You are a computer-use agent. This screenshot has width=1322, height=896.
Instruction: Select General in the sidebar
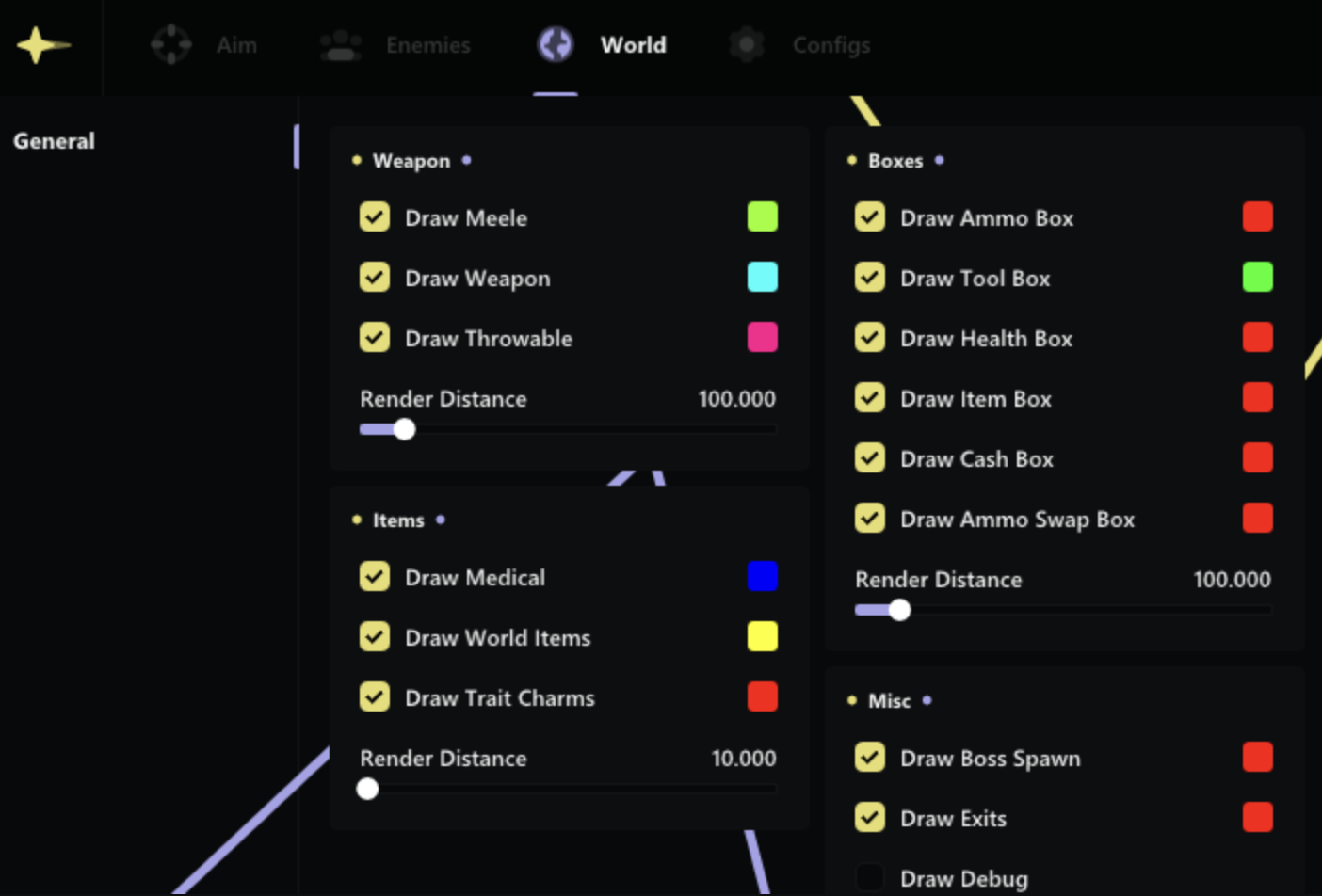(55, 141)
